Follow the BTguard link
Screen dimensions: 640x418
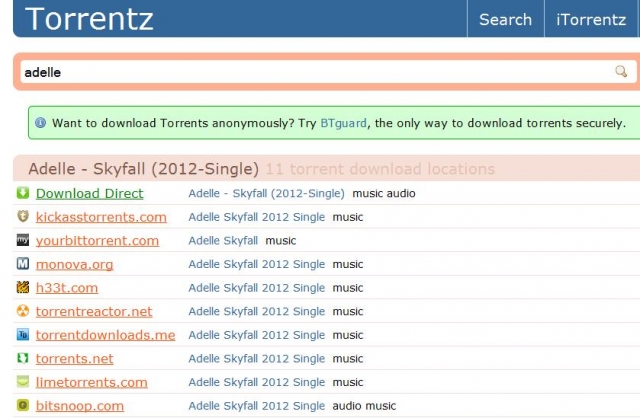[x=343, y=123]
